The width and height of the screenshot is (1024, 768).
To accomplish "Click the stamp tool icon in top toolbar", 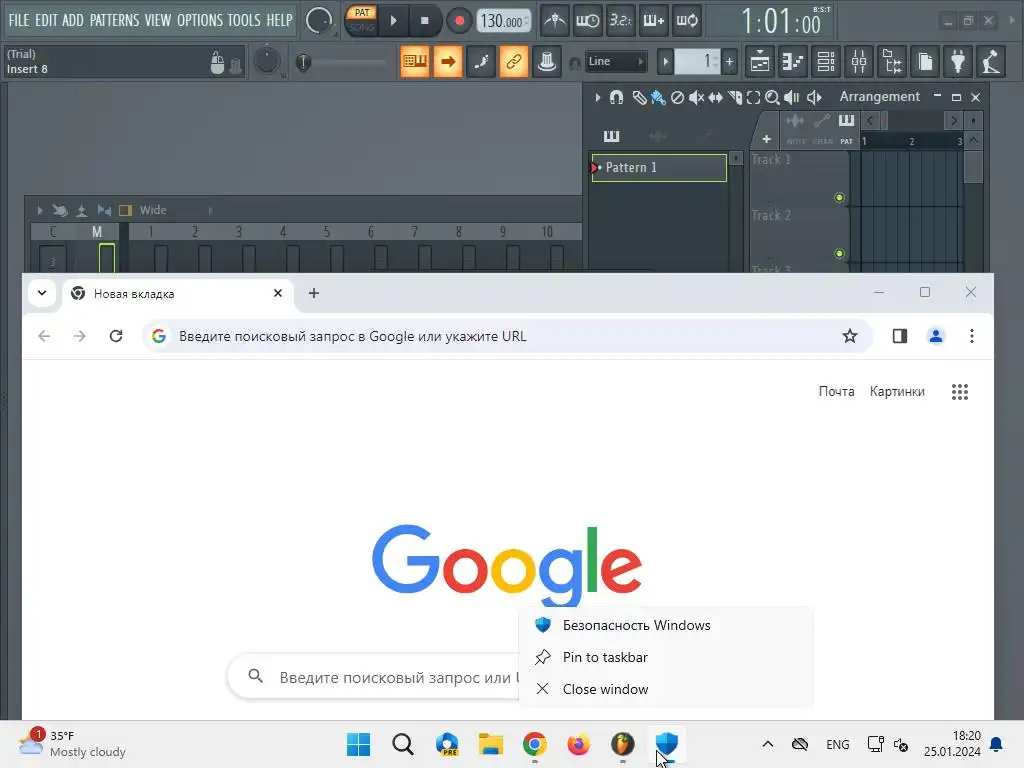I will pos(547,61).
